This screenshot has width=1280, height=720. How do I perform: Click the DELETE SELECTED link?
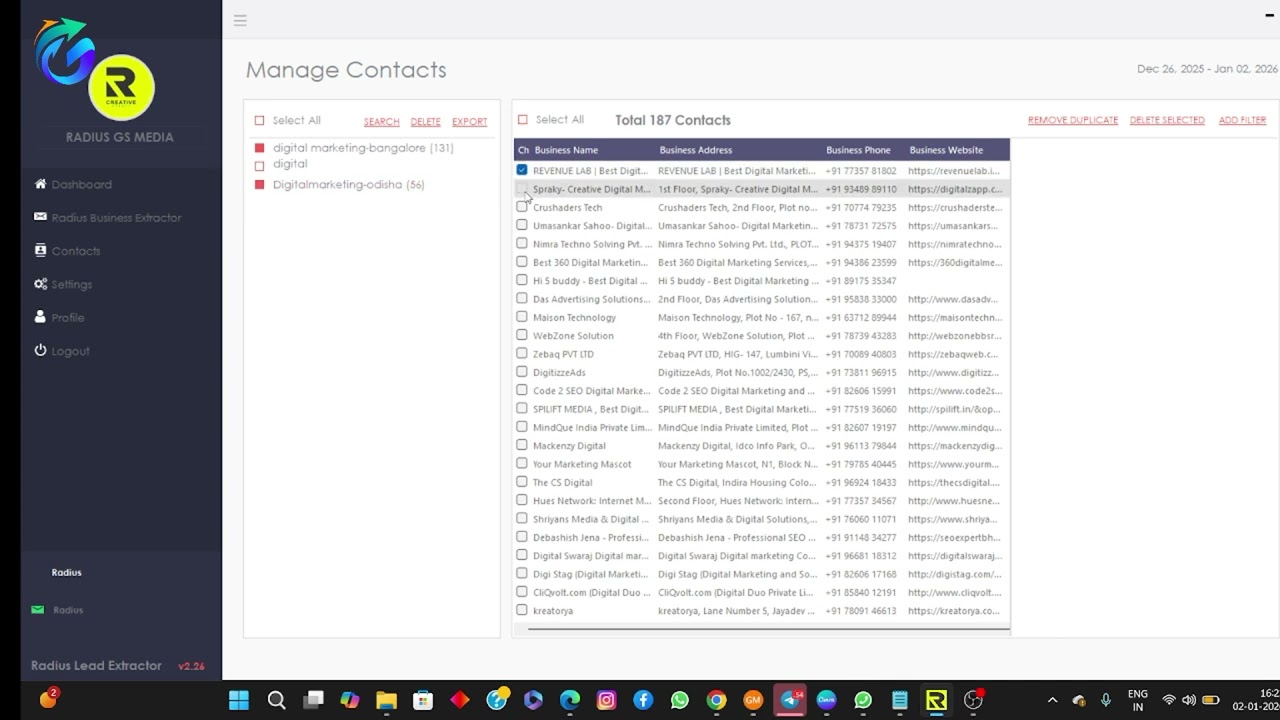coord(1167,120)
